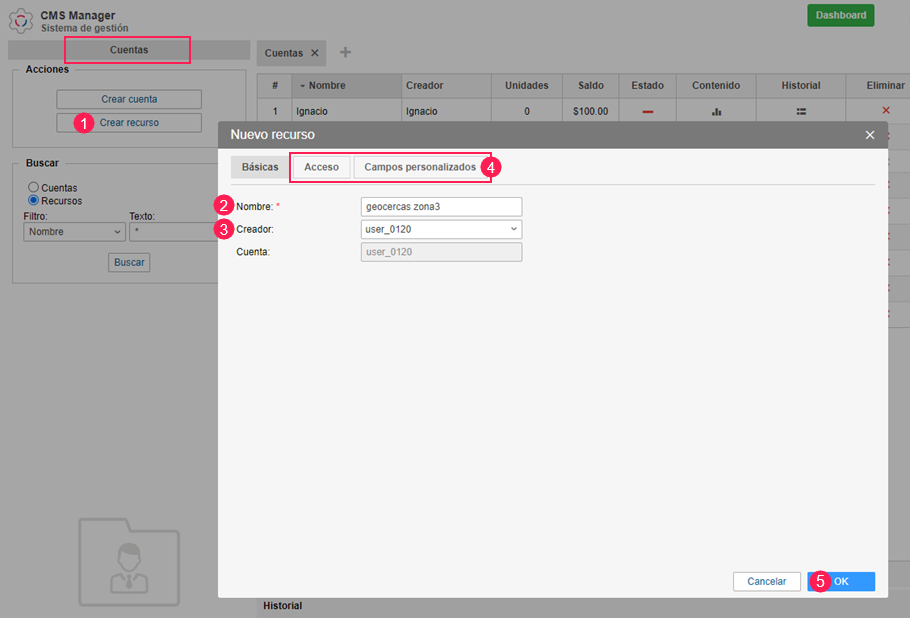The width and height of the screenshot is (910, 618).
Task: Select the Cuentas radio button
Action: tap(34, 187)
